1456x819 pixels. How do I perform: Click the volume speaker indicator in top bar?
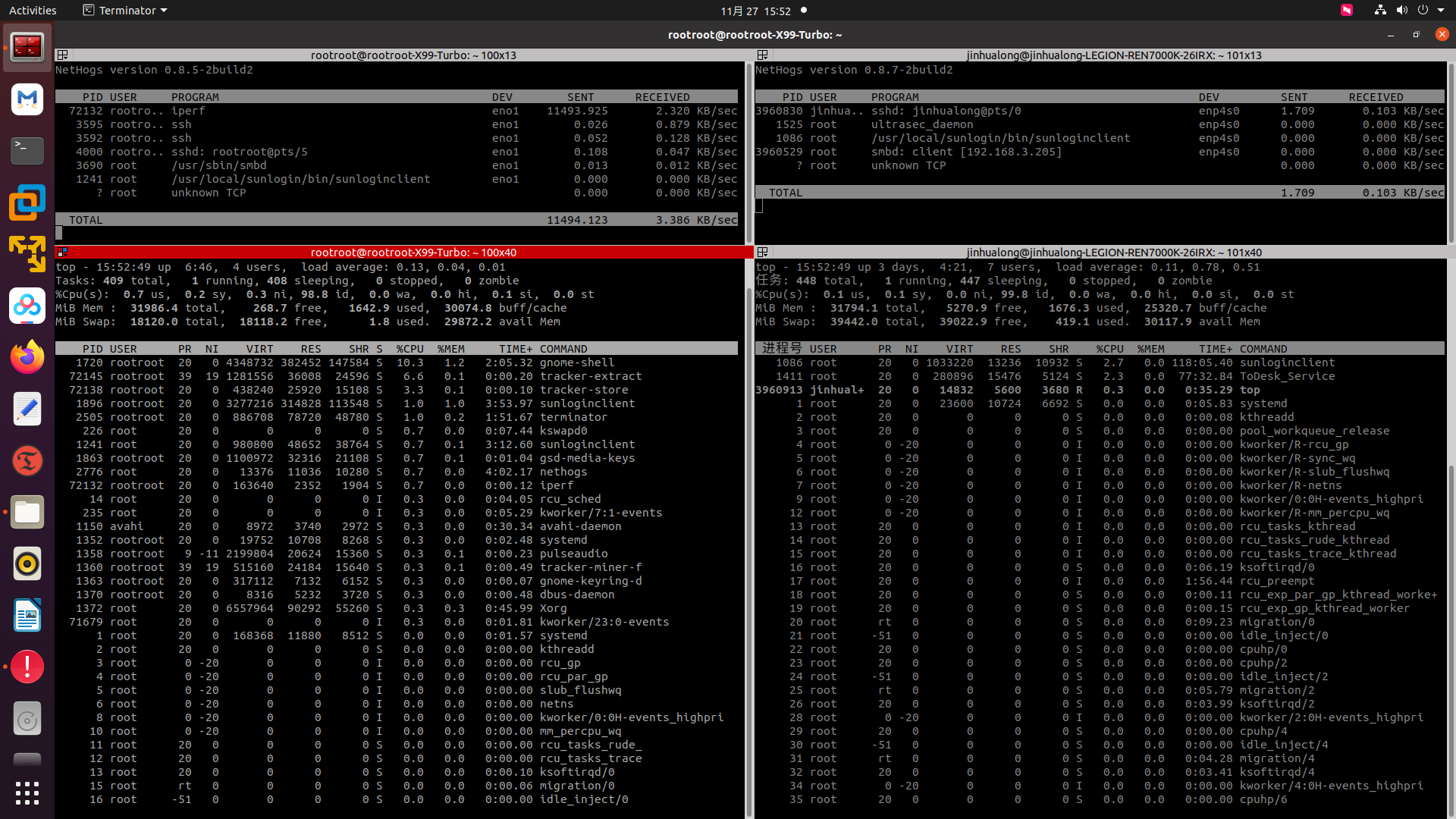pos(1401,11)
